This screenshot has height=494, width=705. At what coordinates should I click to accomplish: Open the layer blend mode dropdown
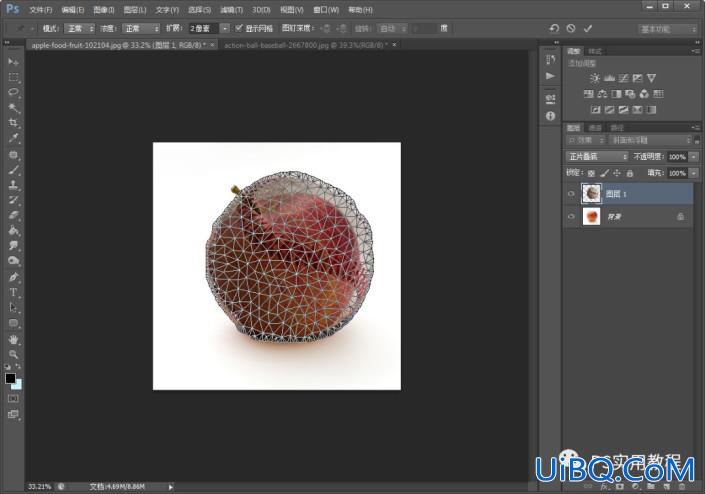tap(596, 156)
